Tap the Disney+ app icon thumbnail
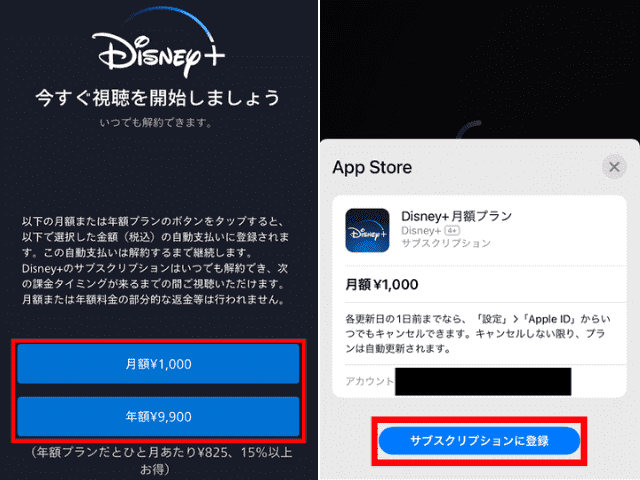 (367, 230)
